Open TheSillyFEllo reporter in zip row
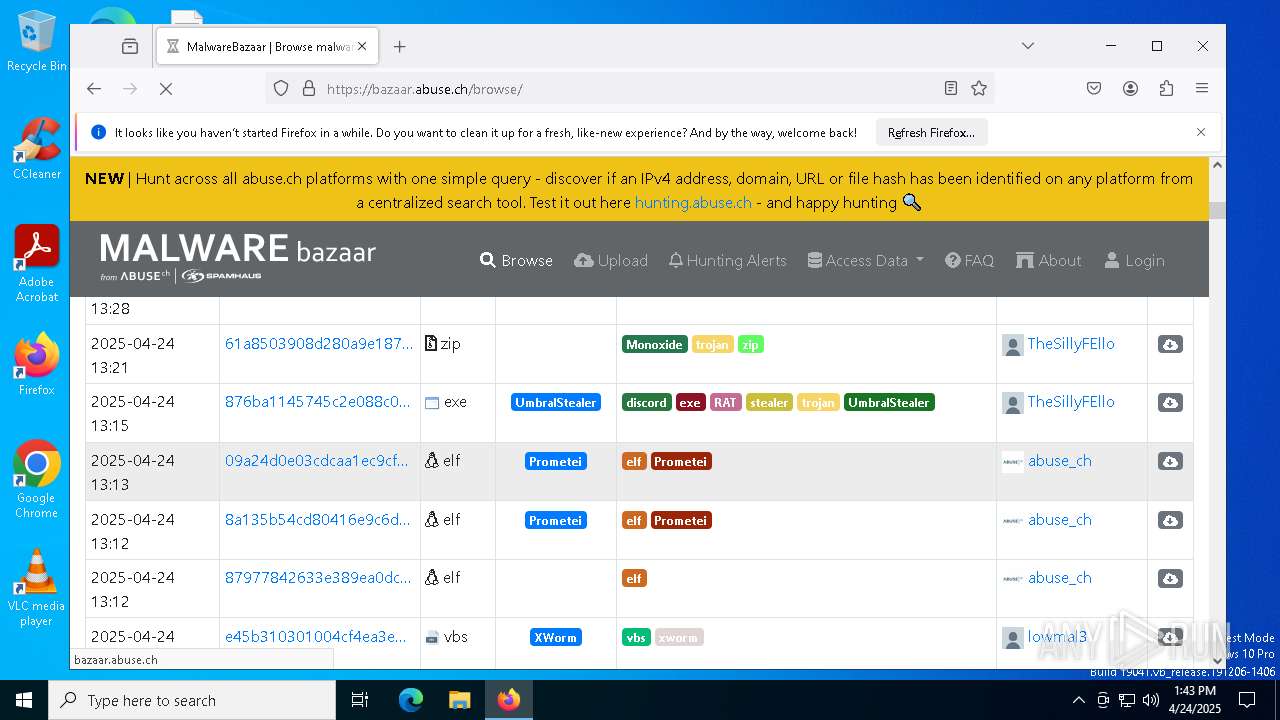 1070,343
